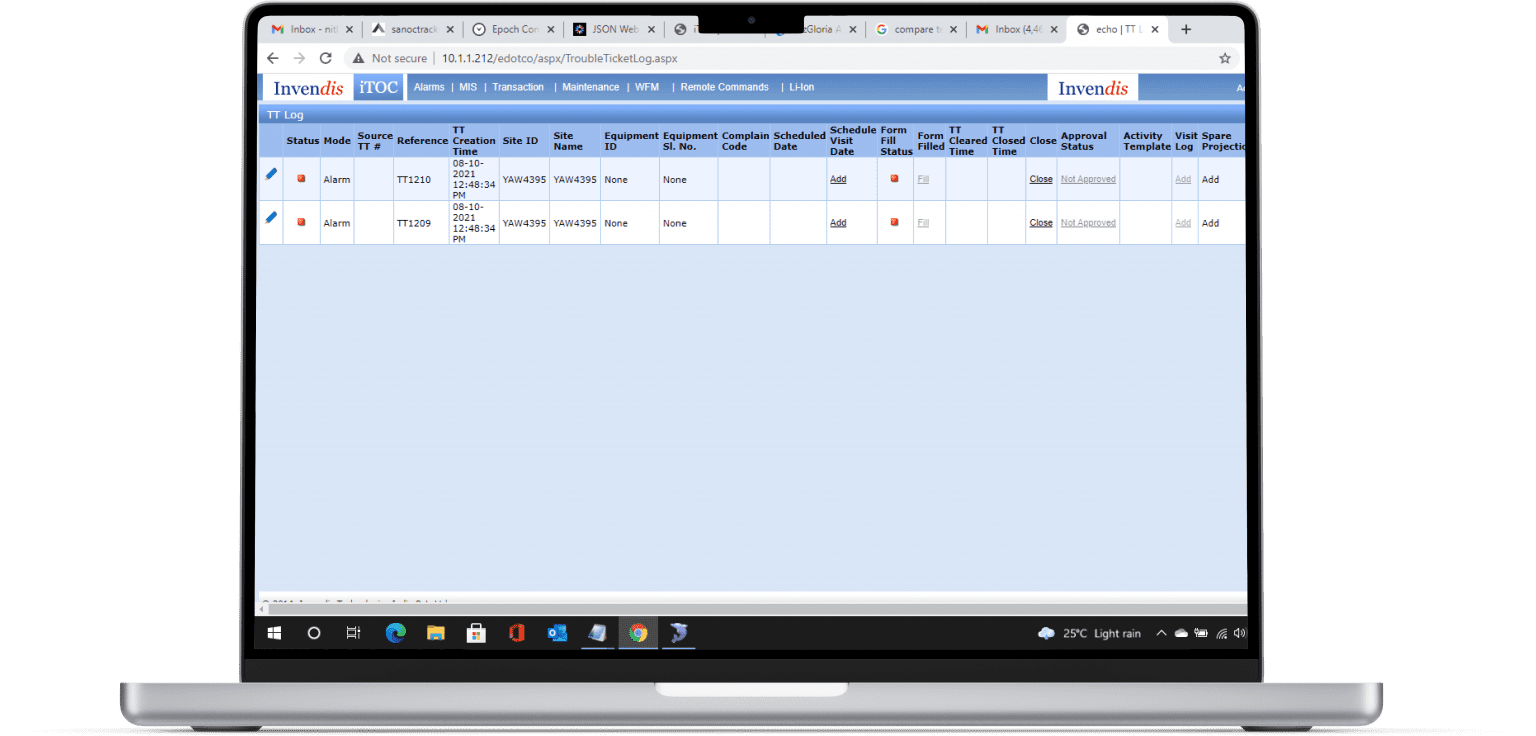This screenshot has width=1536, height=736.
Task: Expand hidden icons in the system tray
Action: [1162, 633]
